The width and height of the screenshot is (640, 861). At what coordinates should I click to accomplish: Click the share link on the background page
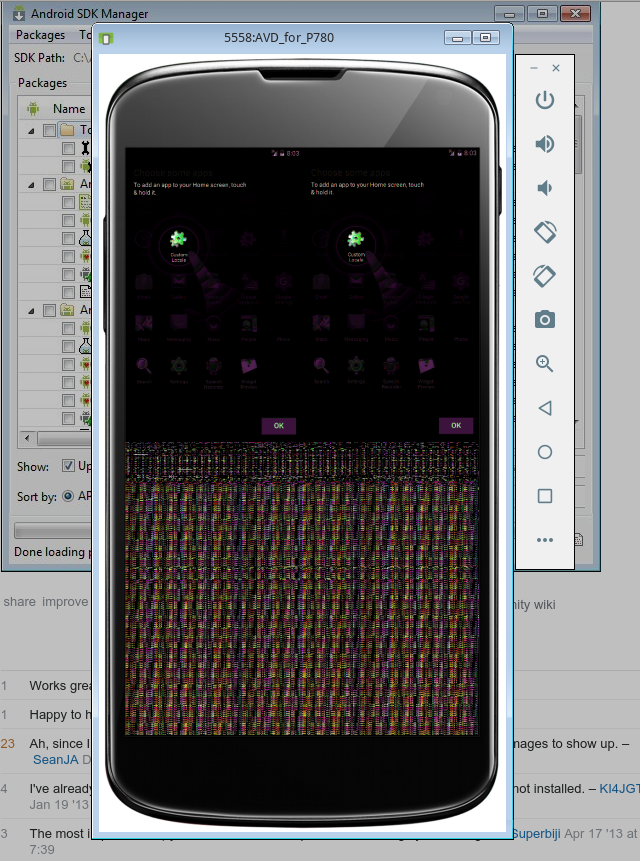19,602
